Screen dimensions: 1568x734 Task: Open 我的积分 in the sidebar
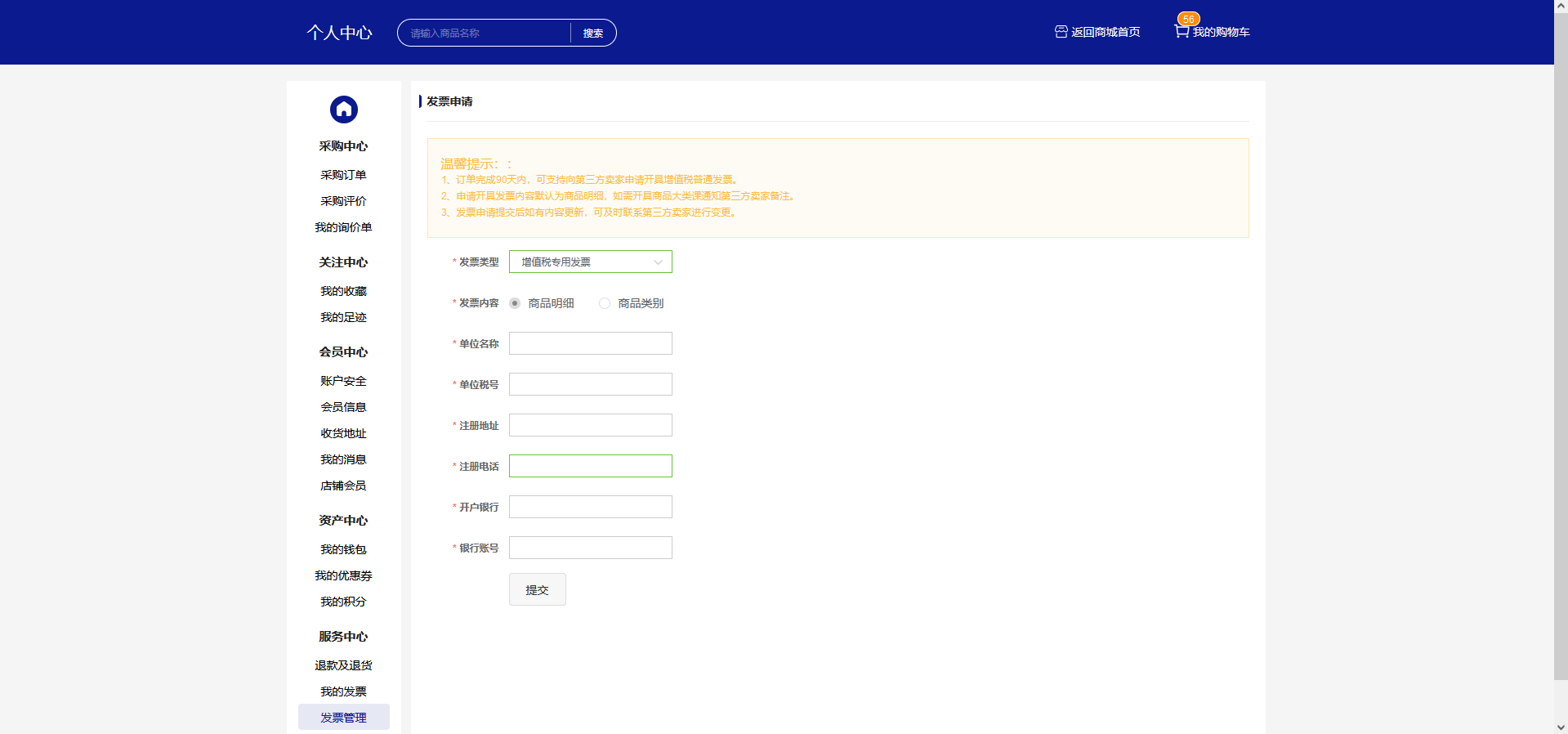343,602
